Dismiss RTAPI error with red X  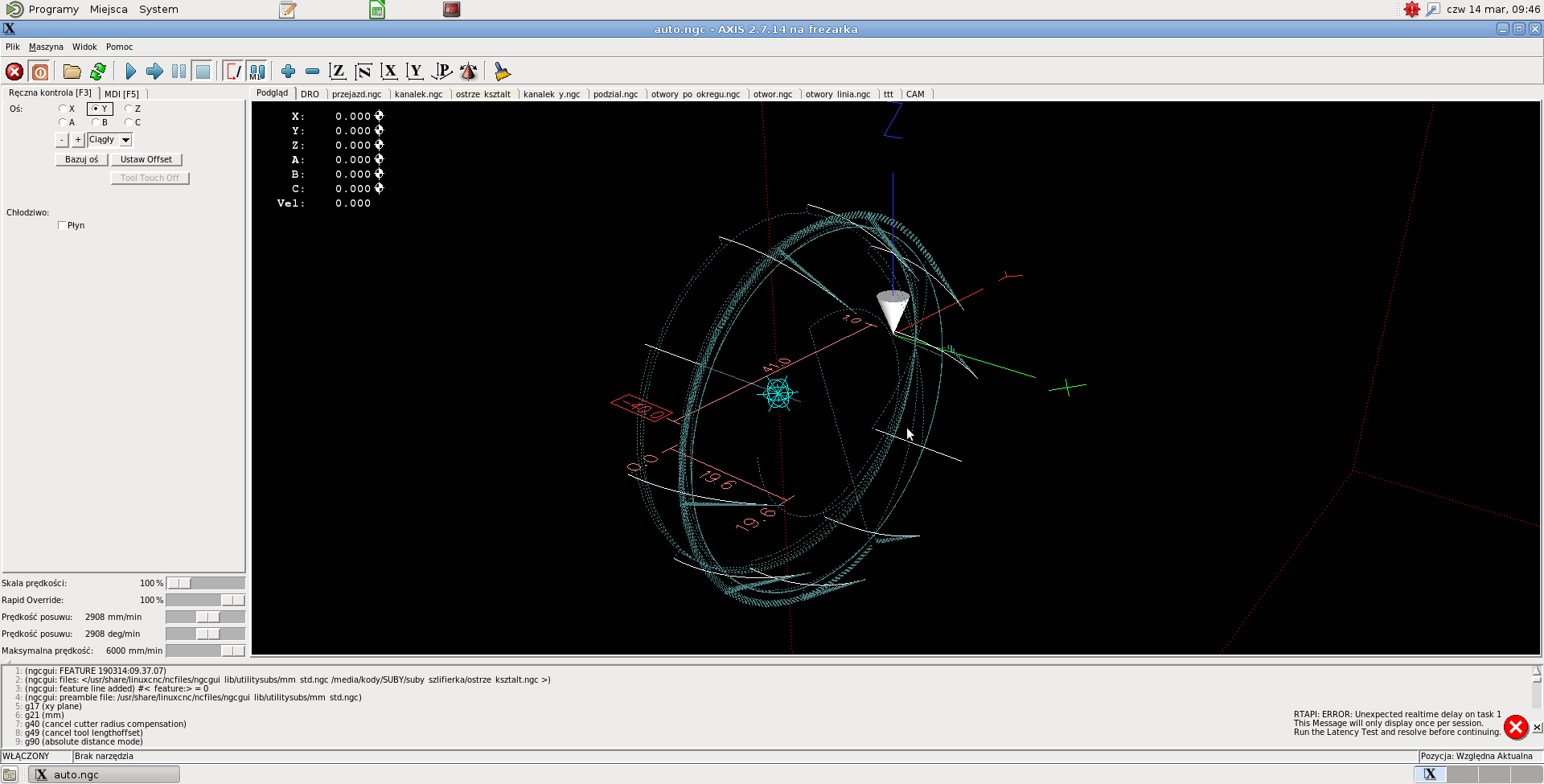pyautogui.click(x=1516, y=727)
